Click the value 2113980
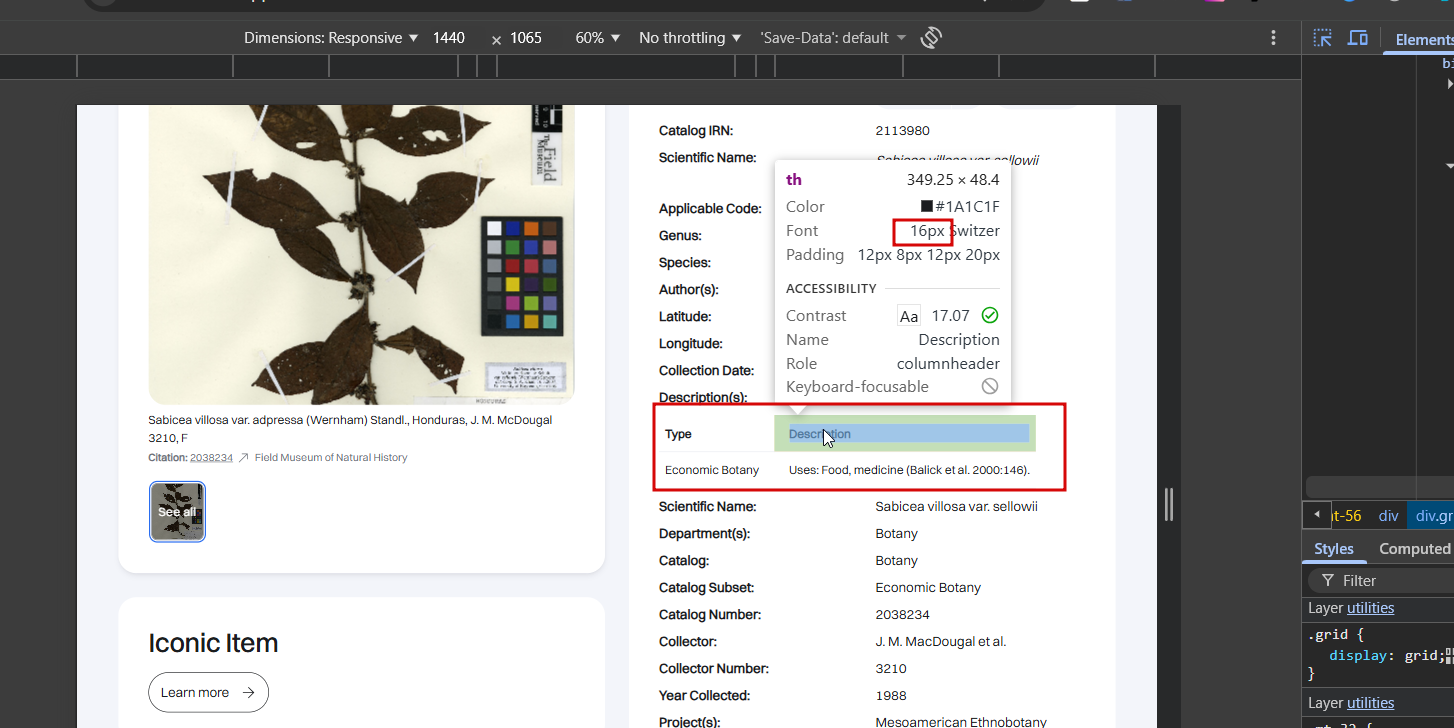The width and height of the screenshot is (1454, 728). (x=902, y=131)
